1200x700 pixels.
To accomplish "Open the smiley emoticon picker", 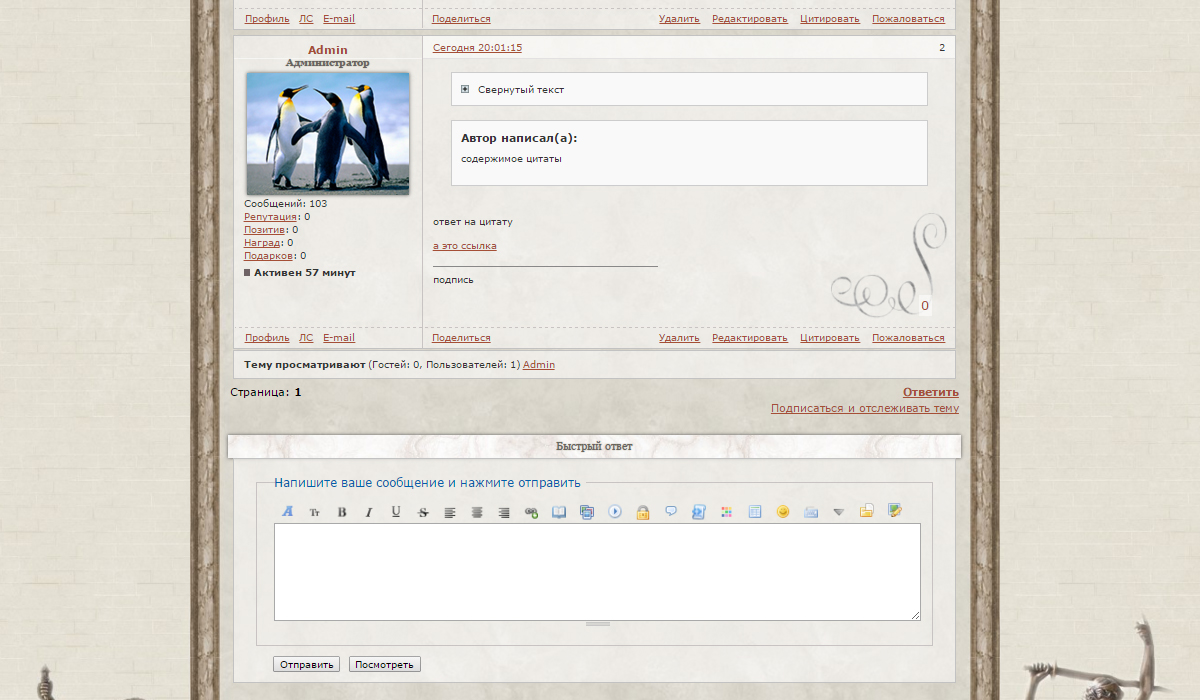I will (783, 512).
